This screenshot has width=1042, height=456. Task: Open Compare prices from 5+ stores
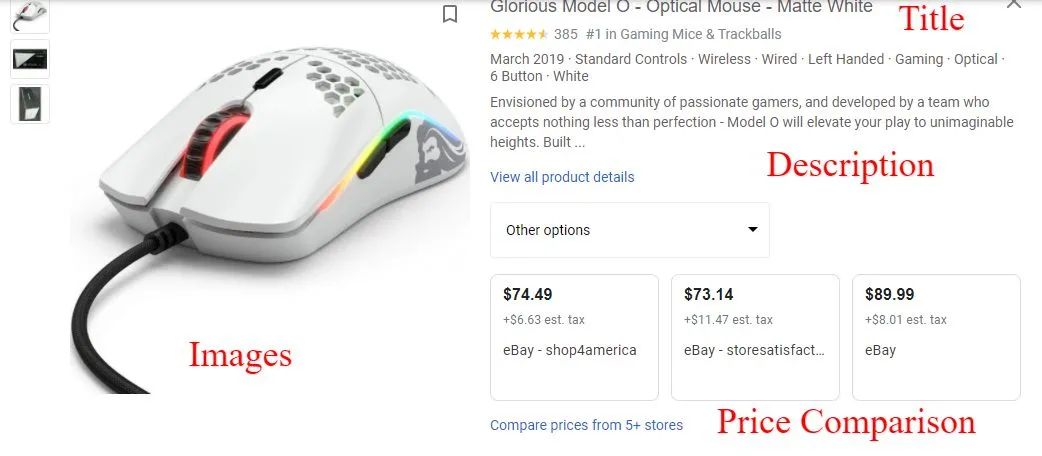[586, 425]
